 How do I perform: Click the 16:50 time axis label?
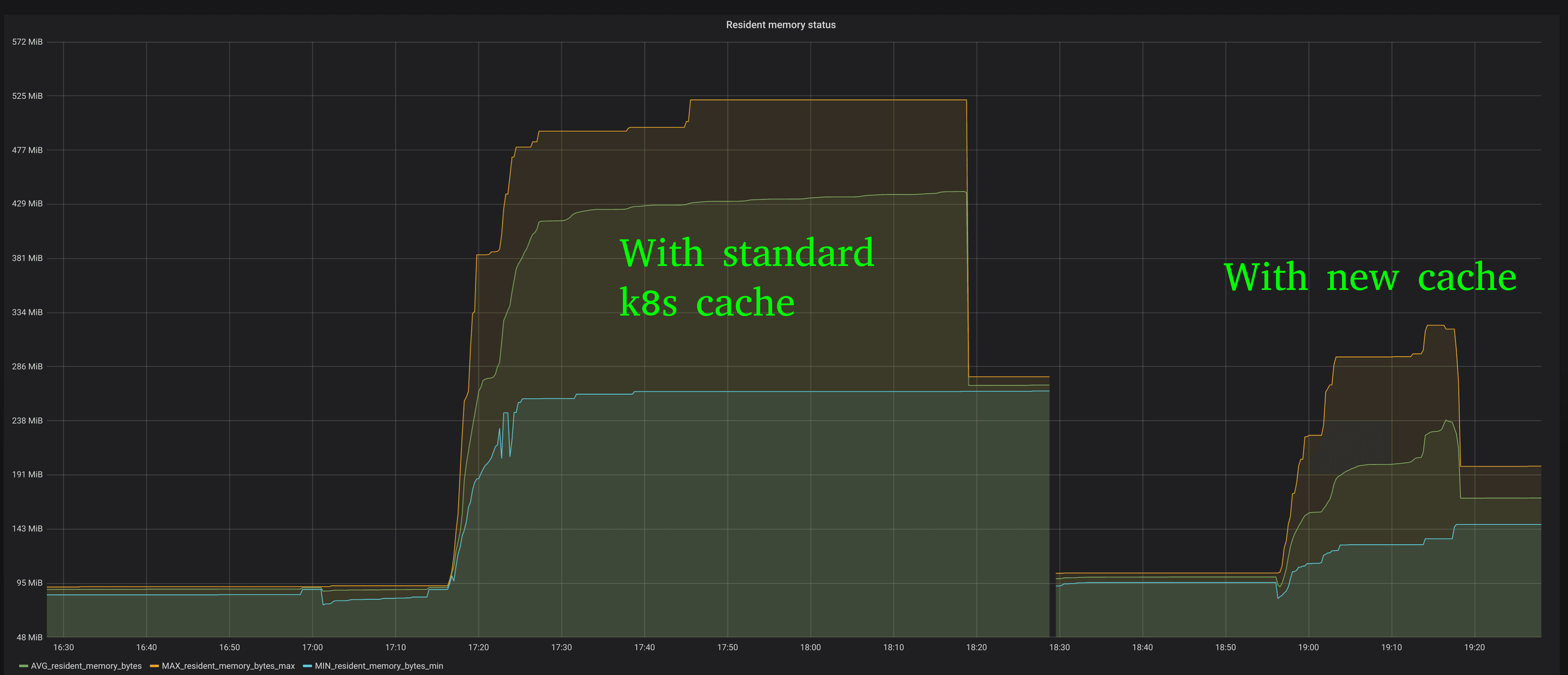click(x=230, y=648)
